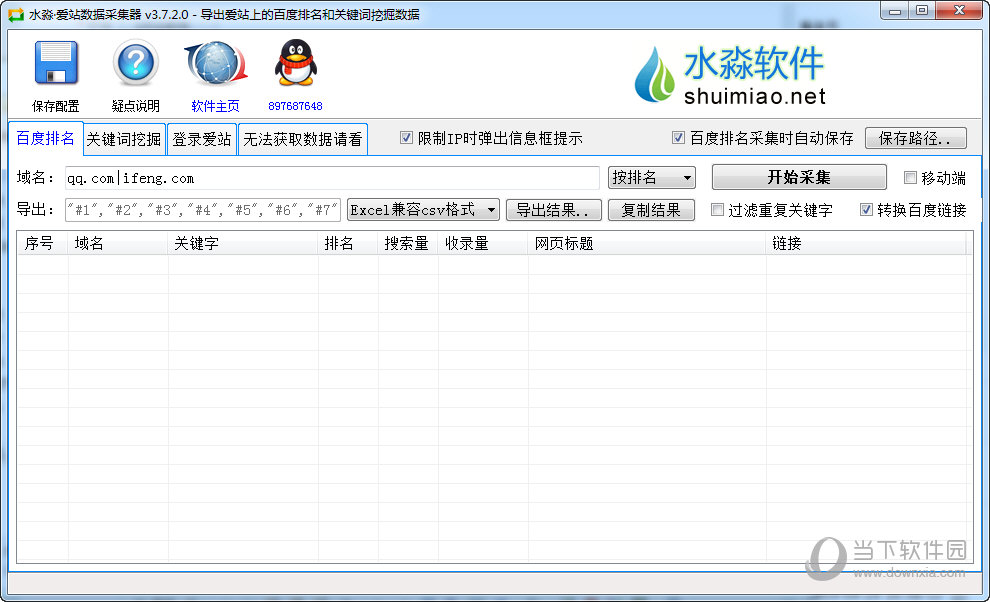Toggle 限制IP时弹出信息框提示 checkbox
Viewport: 990px width, 602px height.
tap(407, 138)
